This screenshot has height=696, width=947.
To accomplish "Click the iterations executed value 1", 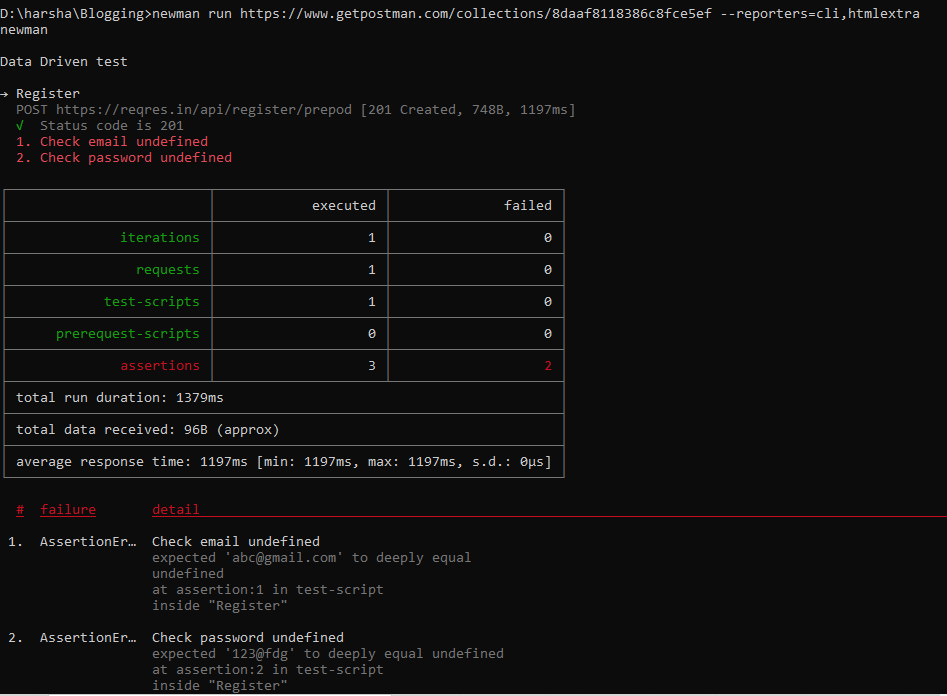I will (x=371, y=237).
